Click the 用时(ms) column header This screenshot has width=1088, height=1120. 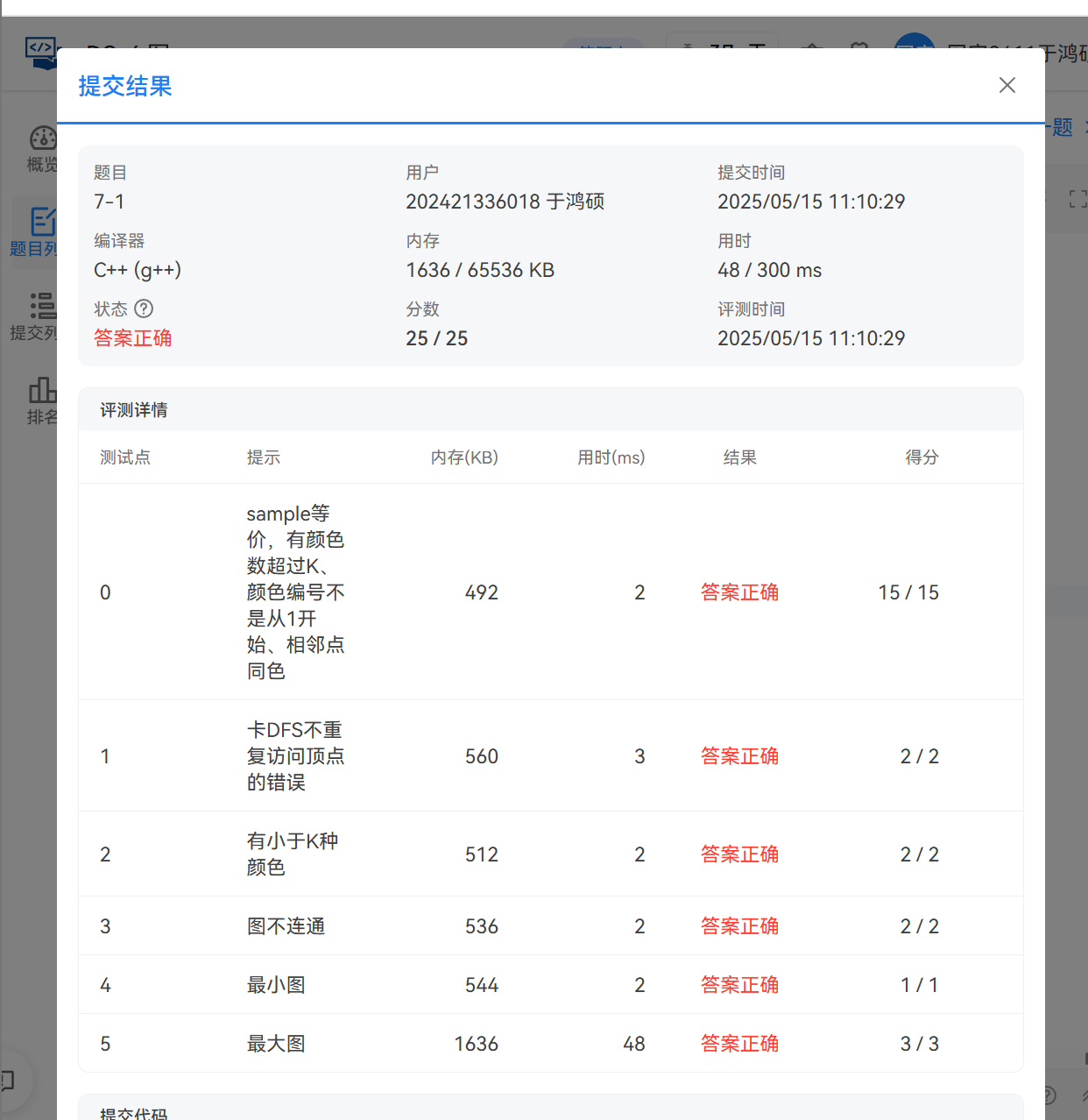(611, 457)
